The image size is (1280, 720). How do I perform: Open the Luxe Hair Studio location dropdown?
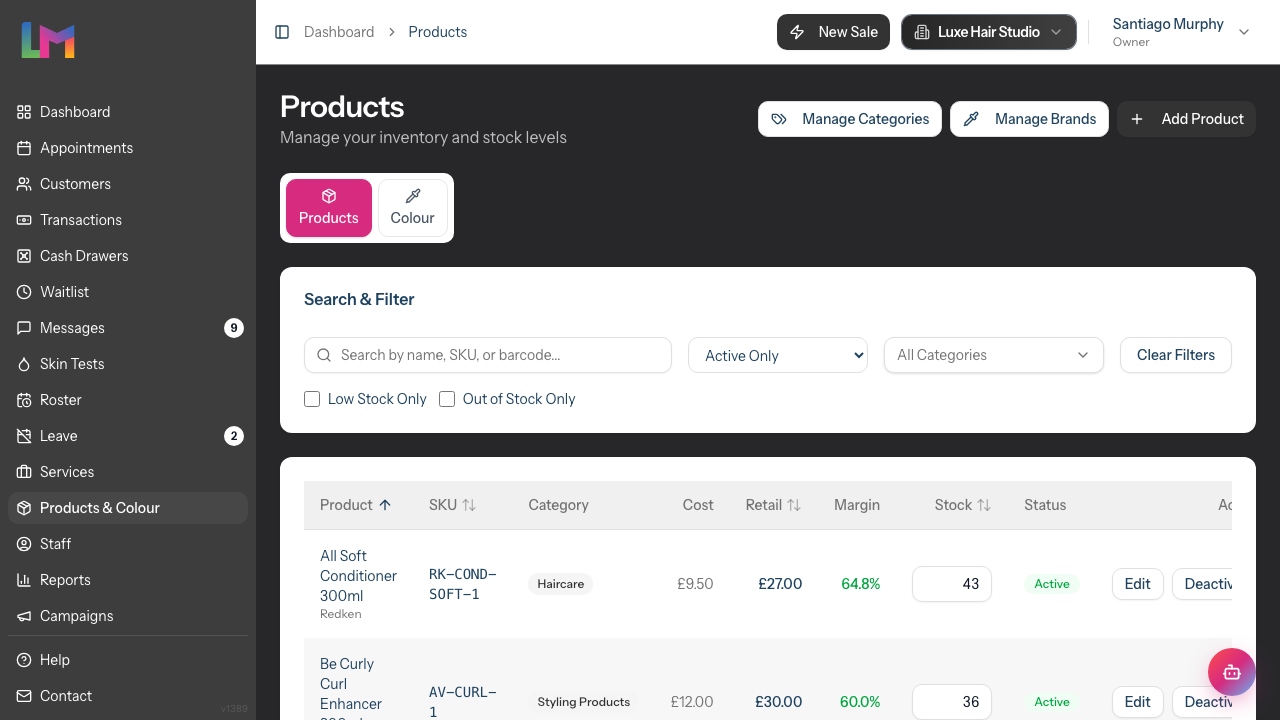pyautogui.click(x=989, y=32)
